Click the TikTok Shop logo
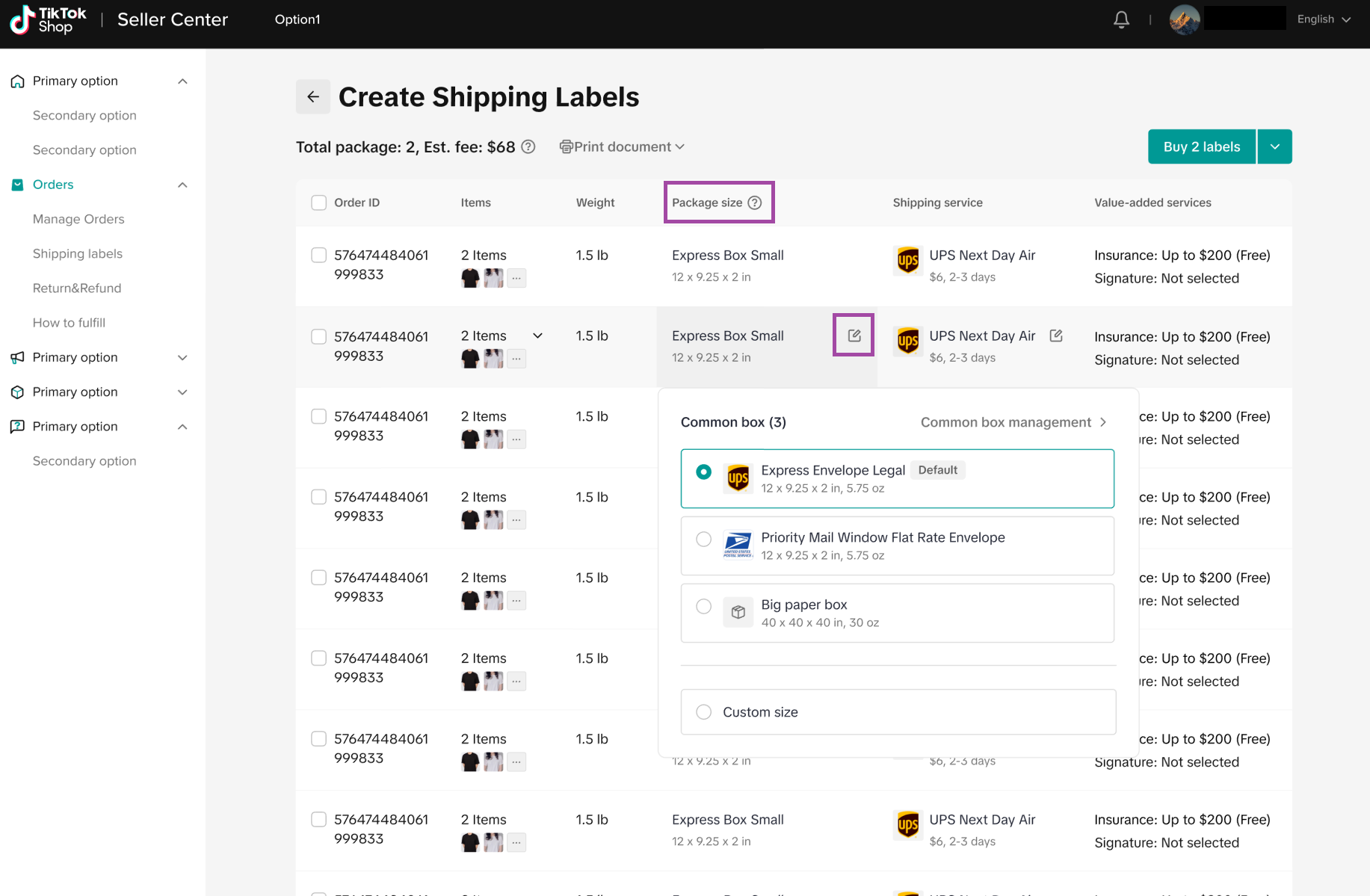This screenshot has height=896, width=1370. [x=48, y=19]
